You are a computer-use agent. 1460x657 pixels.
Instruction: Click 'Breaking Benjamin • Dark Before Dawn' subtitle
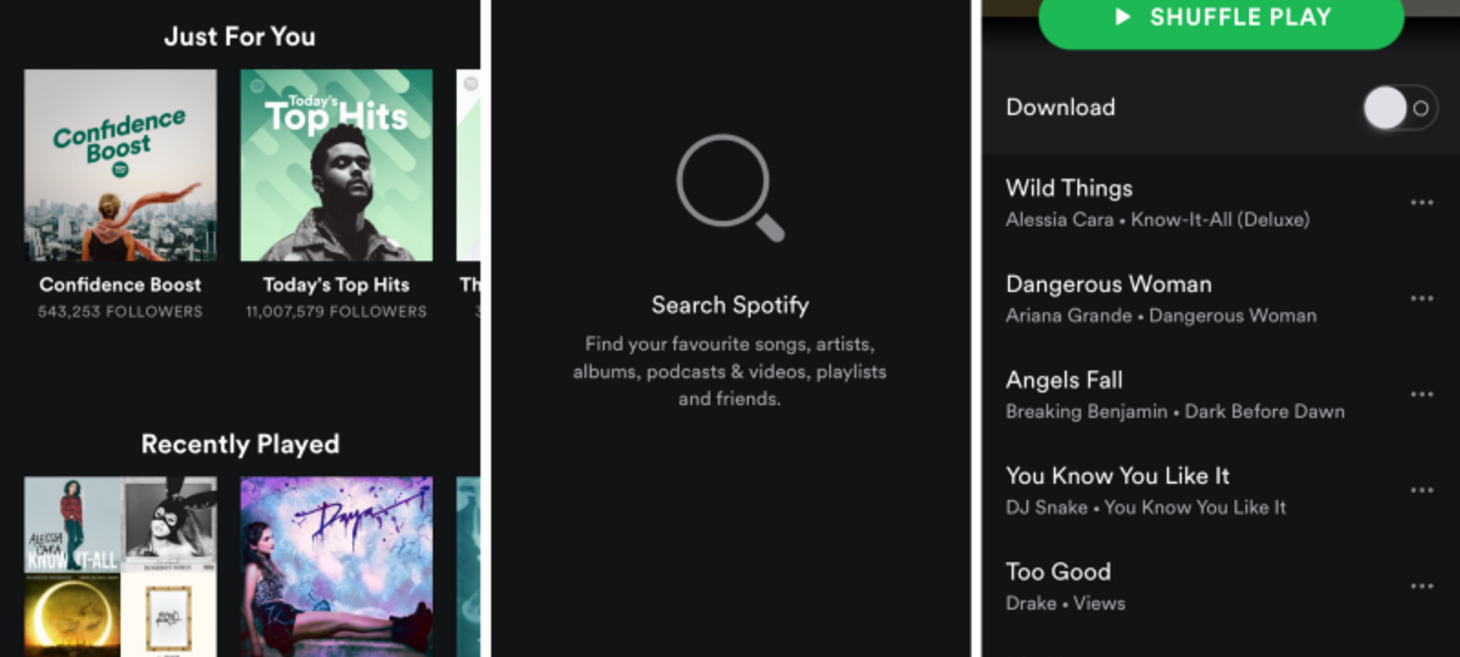(x=1175, y=412)
